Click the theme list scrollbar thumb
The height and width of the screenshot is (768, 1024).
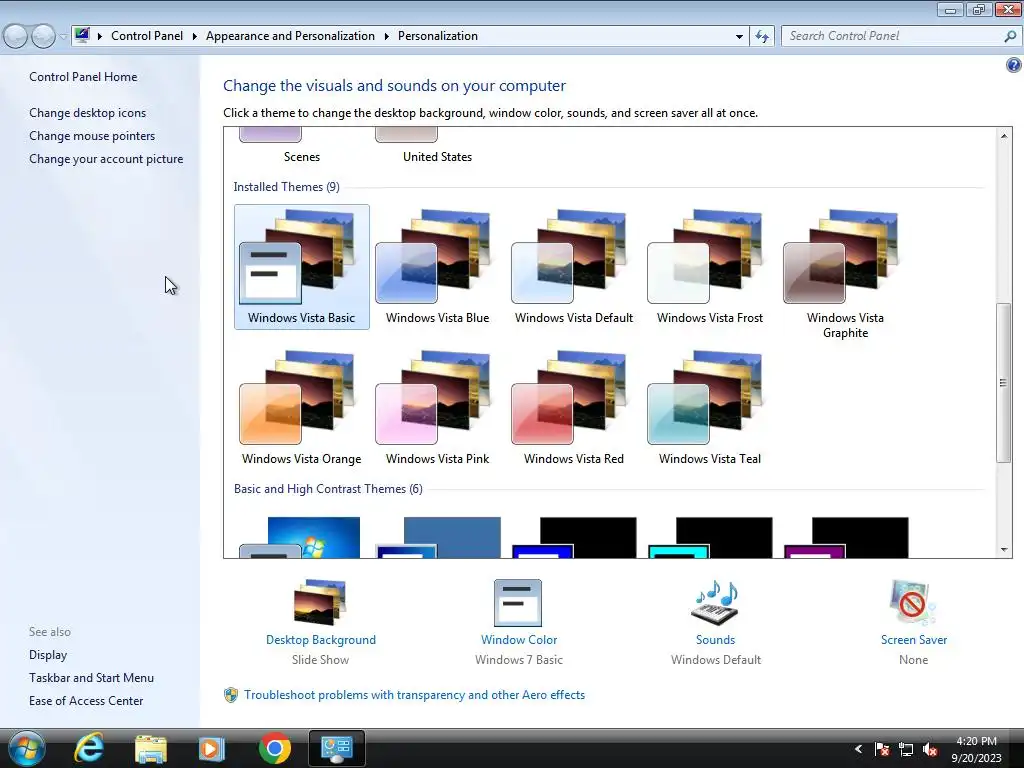pyautogui.click(x=1003, y=383)
